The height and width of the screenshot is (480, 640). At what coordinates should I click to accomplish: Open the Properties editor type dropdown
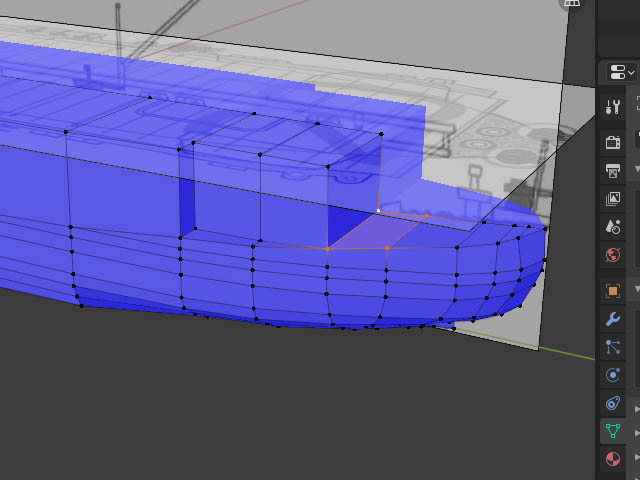coord(622,72)
